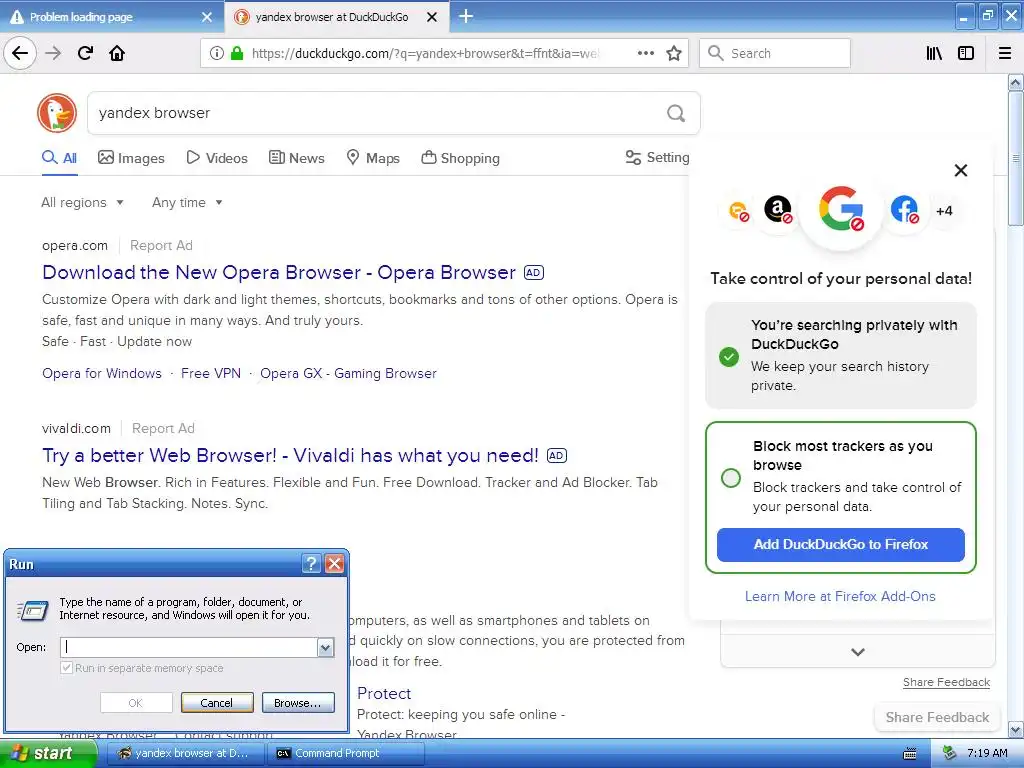Screen dimensions: 1024x768
Task: Select the Block most trackers radio circle
Action: tap(730, 478)
